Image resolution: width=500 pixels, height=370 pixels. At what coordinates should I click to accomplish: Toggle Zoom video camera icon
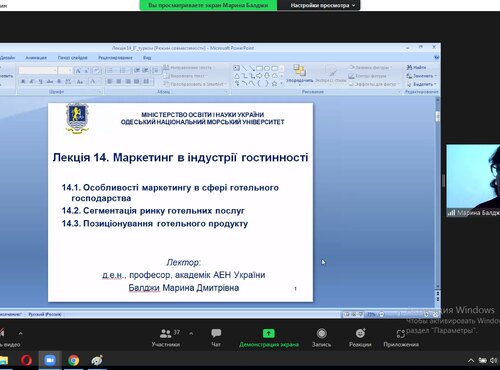pyautogui.click(x=2, y=333)
